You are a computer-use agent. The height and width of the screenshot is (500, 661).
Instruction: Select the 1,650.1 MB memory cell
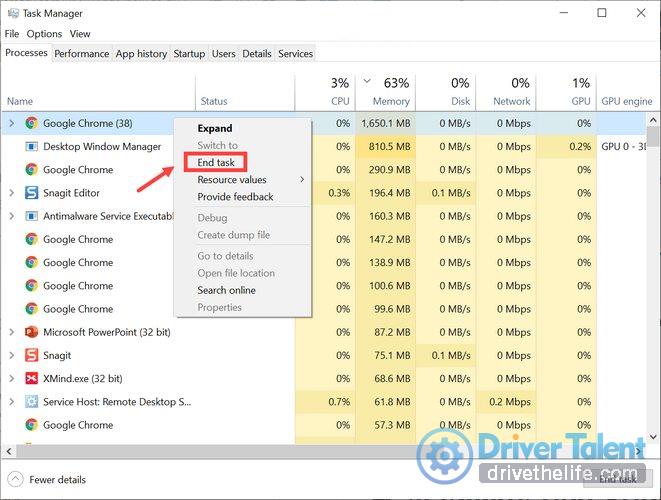[386, 123]
